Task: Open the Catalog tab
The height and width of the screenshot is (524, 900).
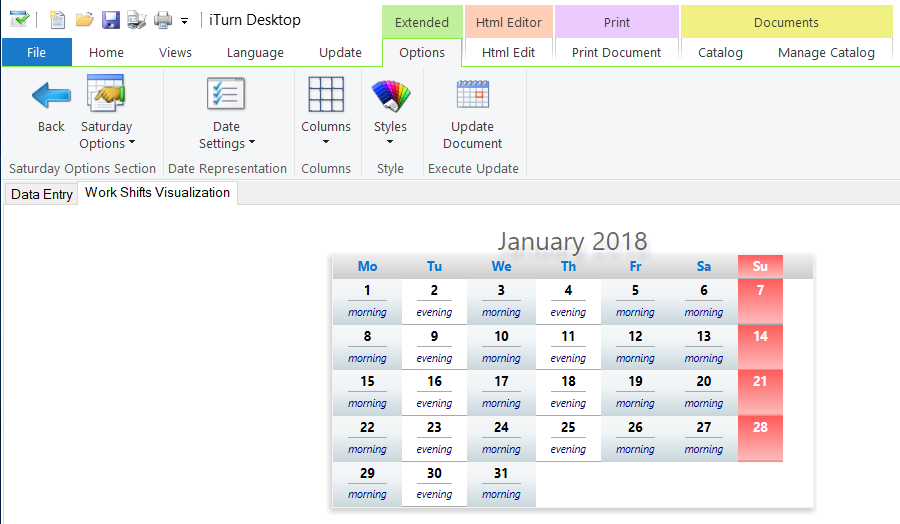Action: (720, 52)
